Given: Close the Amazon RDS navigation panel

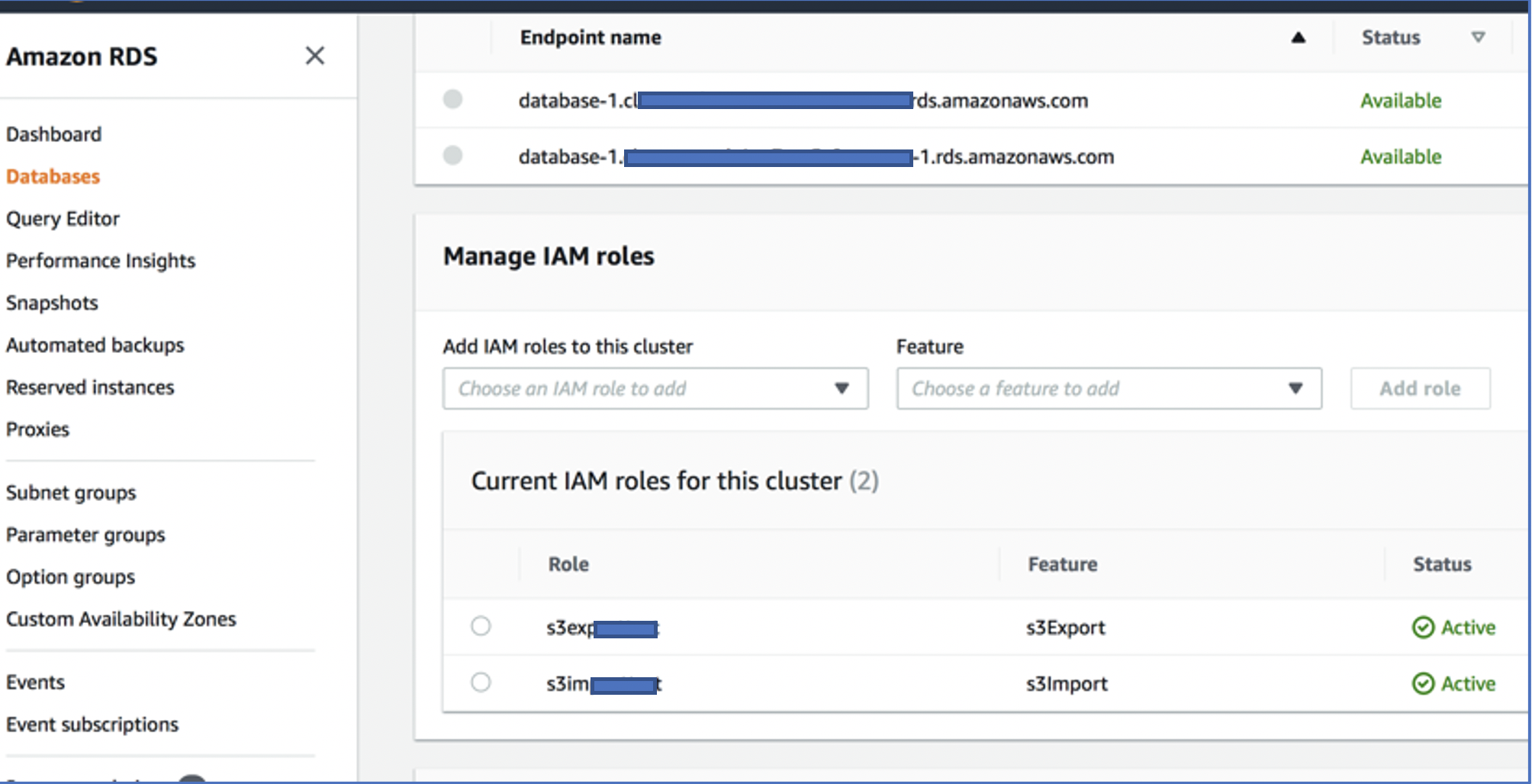Looking at the screenshot, I should coord(315,56).
